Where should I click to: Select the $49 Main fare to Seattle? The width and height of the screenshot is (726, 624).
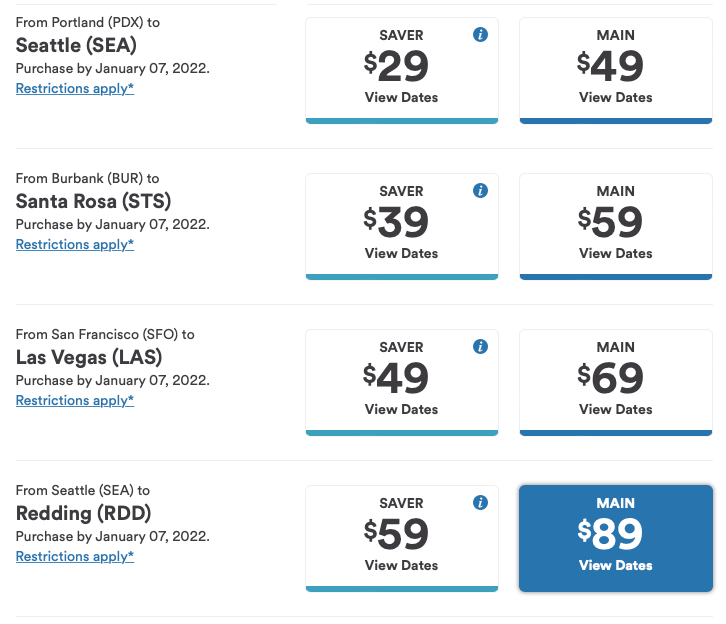click(x=615, y=68)
